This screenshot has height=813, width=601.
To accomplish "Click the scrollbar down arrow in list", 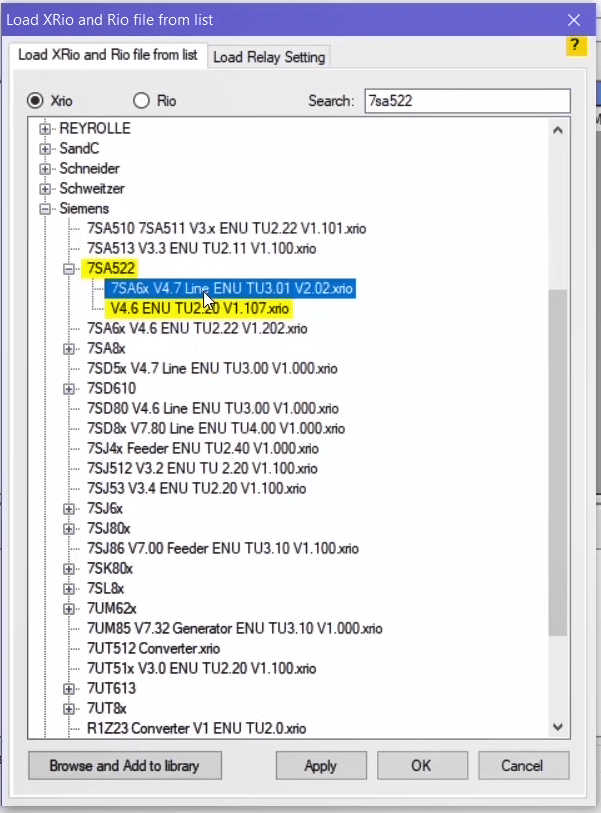I will pyautogui.click(x=558, y=728).
